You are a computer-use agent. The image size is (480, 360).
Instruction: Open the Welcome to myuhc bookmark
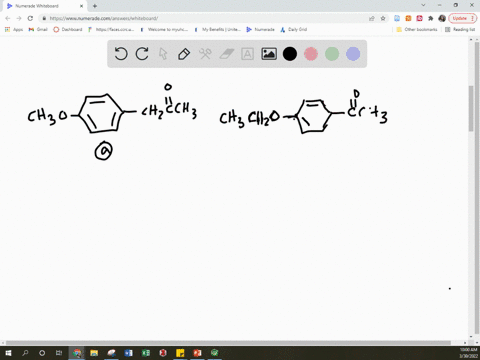(x=164, y=29)
